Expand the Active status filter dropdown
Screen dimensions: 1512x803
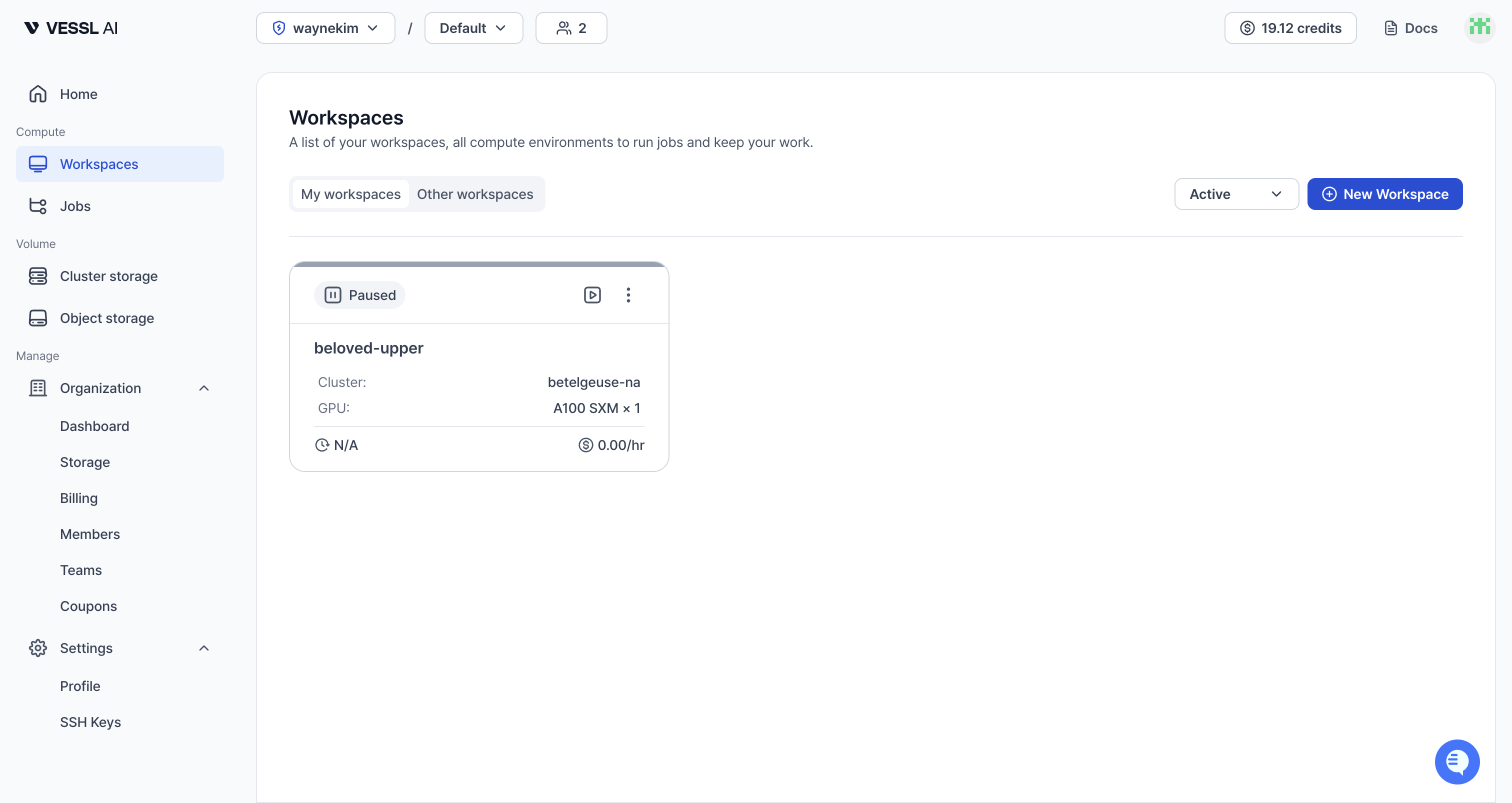pyautogui.click(x=1236, y=193)
